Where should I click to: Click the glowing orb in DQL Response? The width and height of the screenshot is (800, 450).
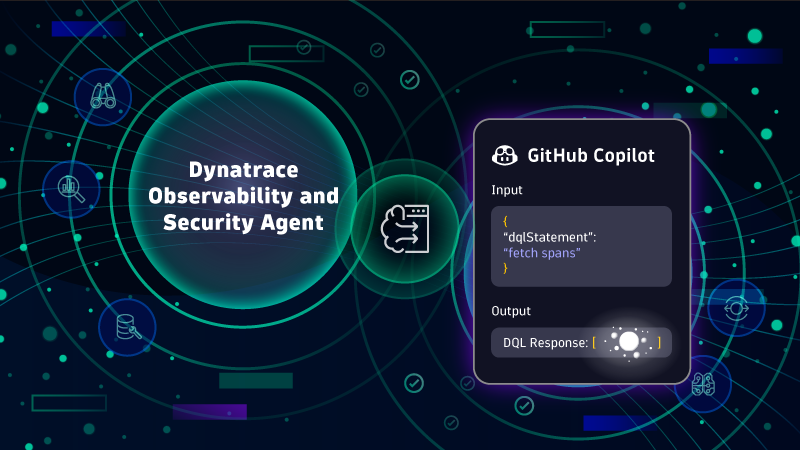coord(628,343)
